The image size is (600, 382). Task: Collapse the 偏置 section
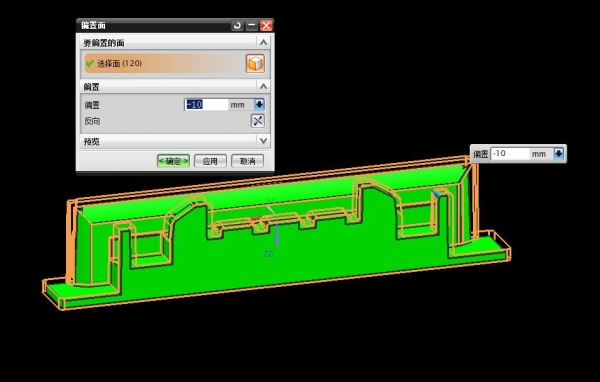pos(263,87)
